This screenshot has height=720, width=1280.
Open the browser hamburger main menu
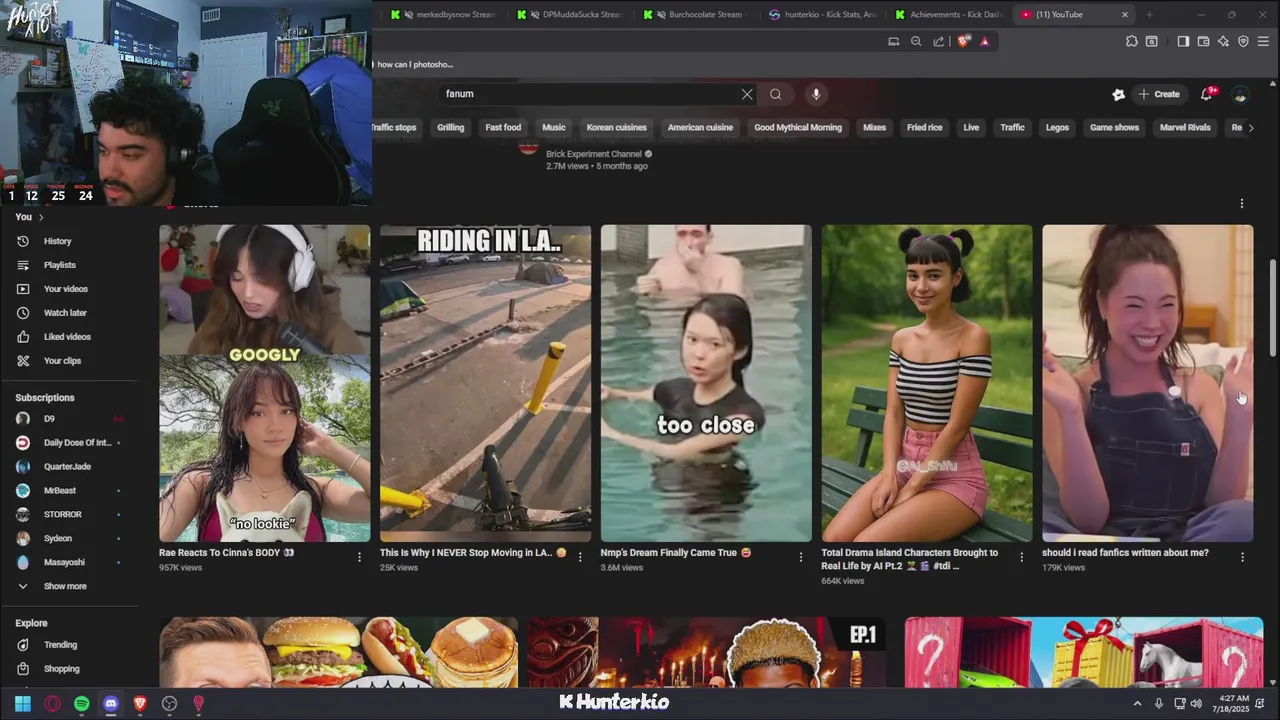(1264, 41)
